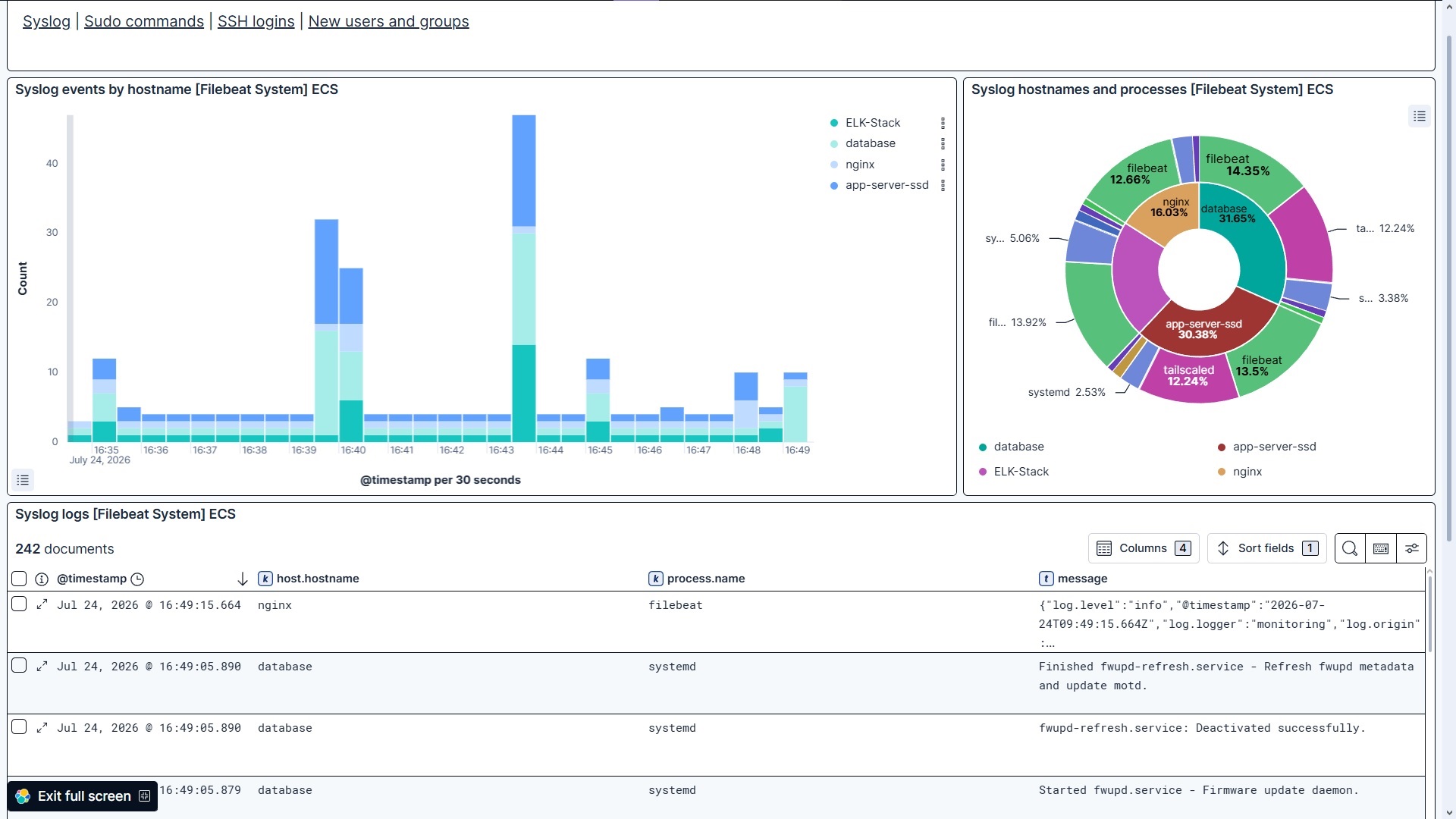
Task: Click @timestamp column header
Action: click(92, 579)
